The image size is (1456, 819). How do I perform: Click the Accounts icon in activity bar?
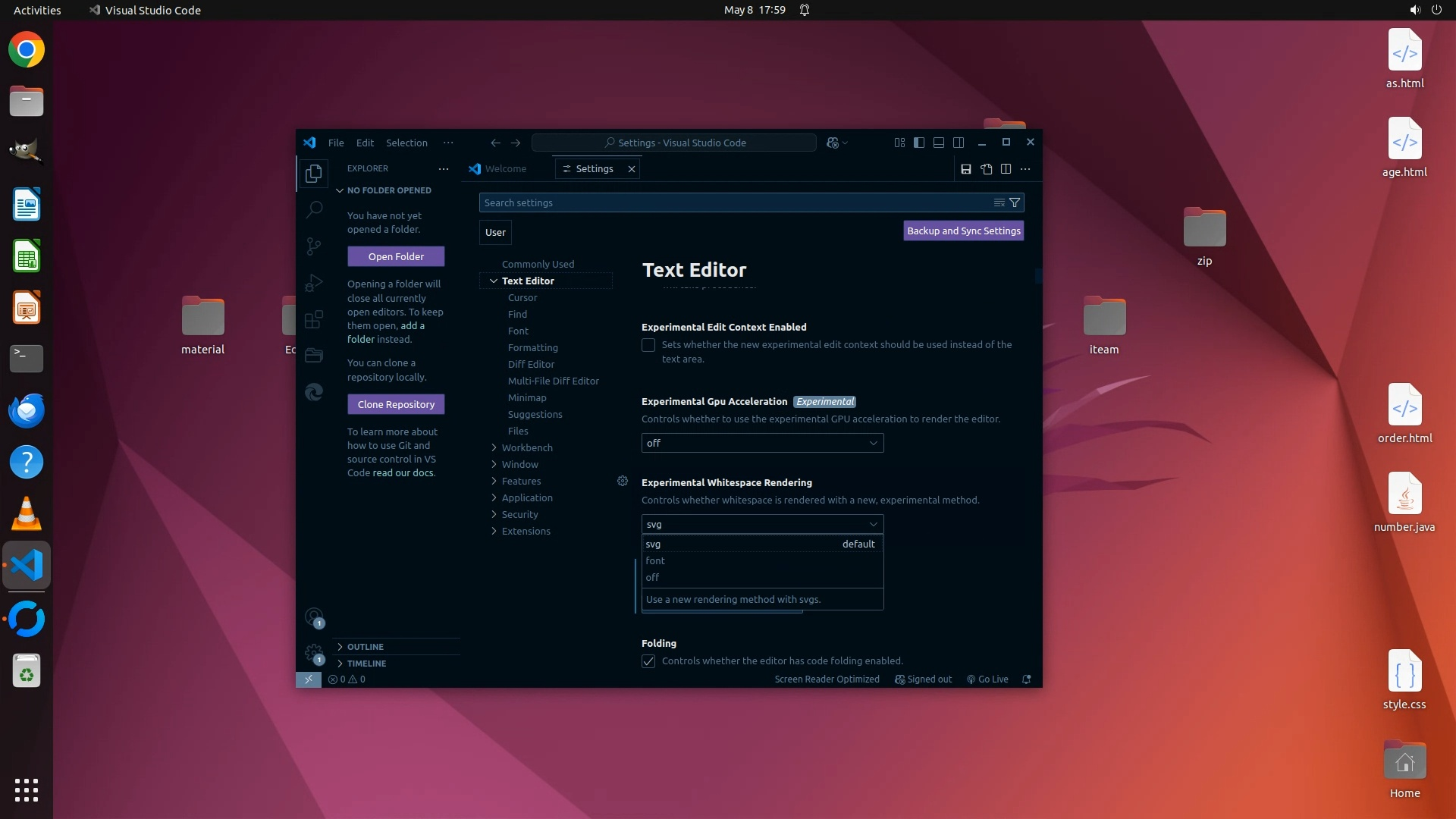314,617
